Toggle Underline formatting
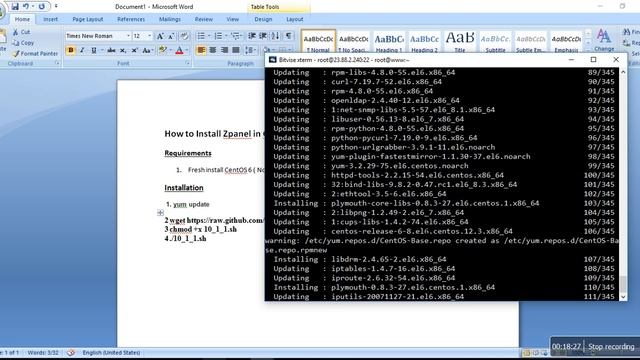The width and height of the screenshot is (640, 360). [93, 50]
